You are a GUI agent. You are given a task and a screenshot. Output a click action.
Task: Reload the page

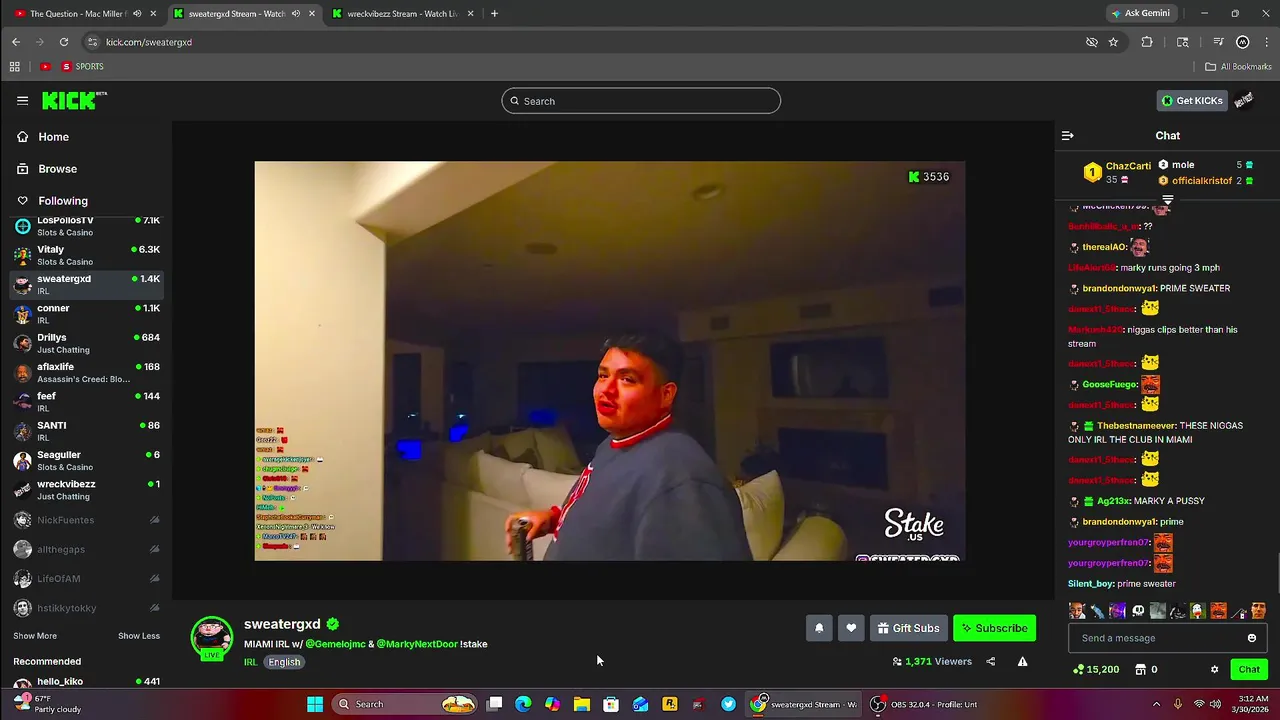[x=64, y=42]
